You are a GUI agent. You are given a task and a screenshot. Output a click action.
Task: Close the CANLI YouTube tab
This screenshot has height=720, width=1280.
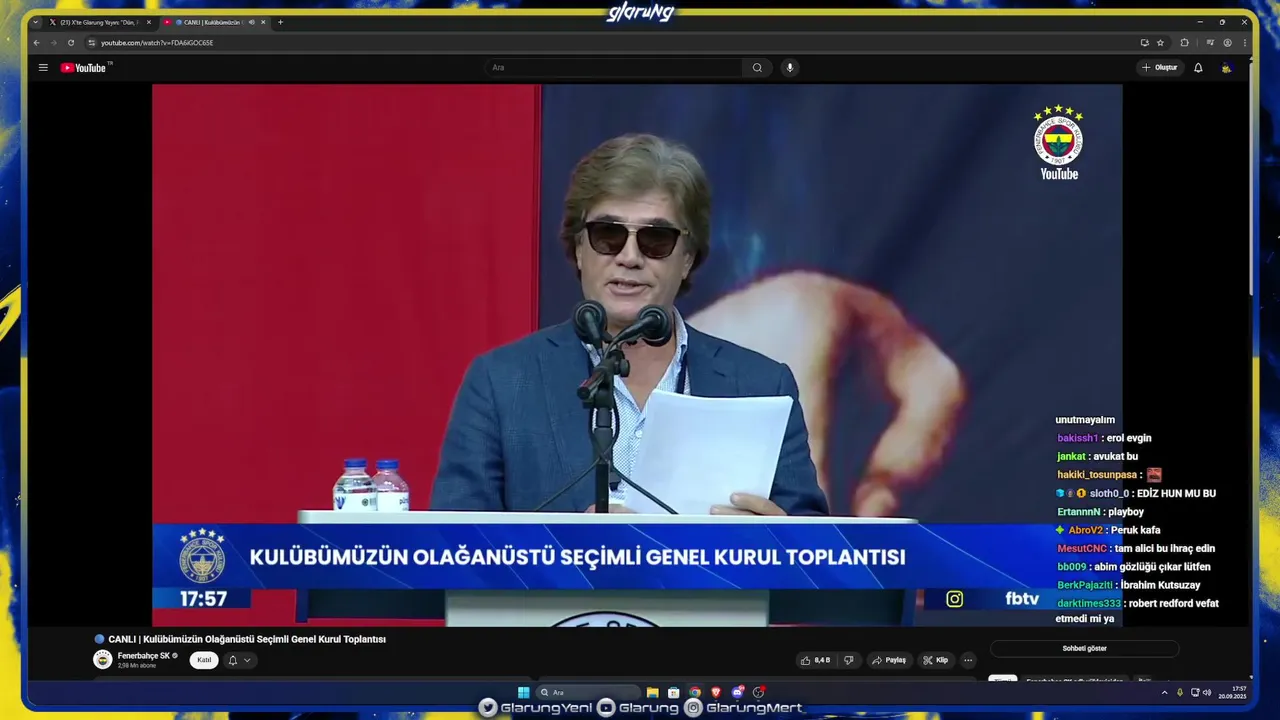coord(263,22)
